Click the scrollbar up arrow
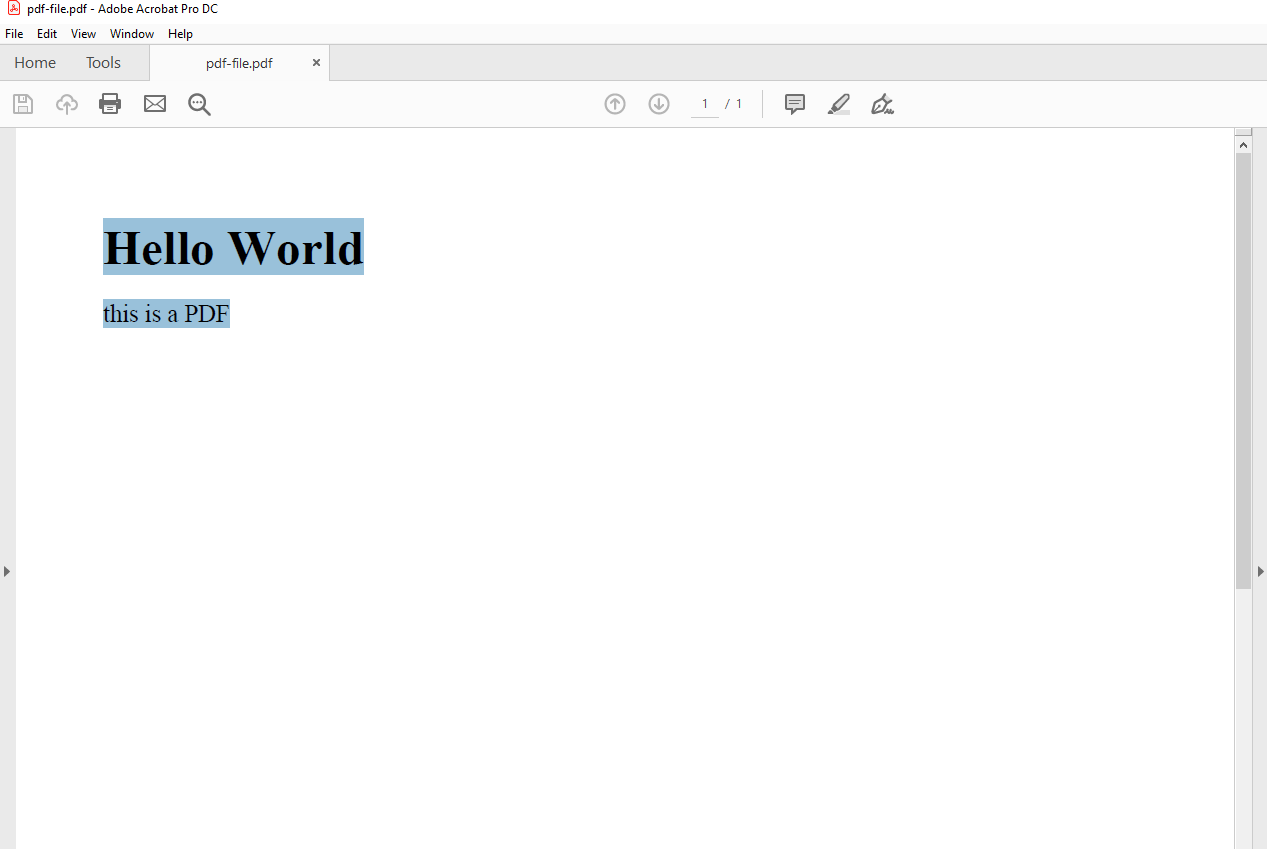Viewport: 1267px width, 849px height. (1244, 145)
